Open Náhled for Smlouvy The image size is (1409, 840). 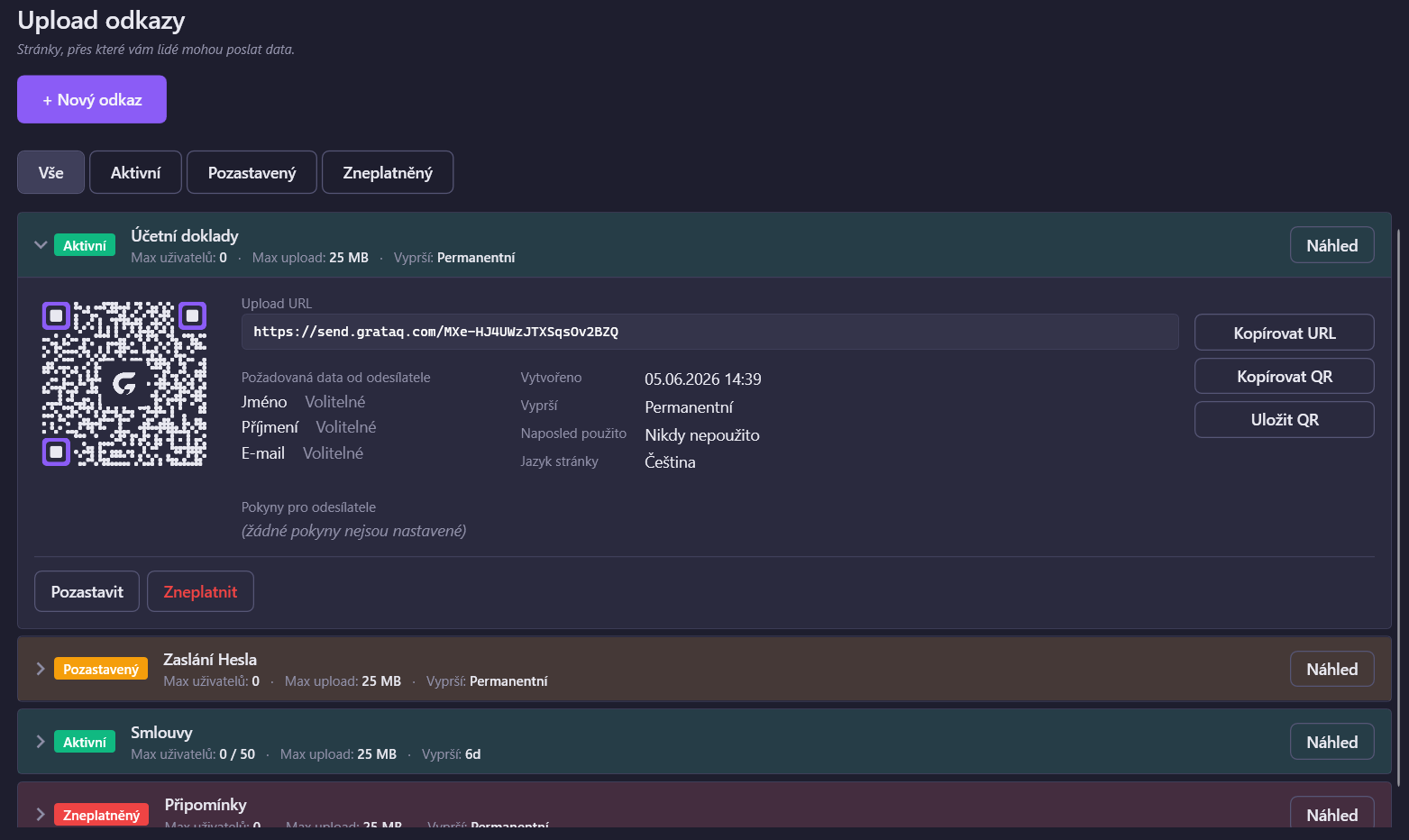(1331, 742)
